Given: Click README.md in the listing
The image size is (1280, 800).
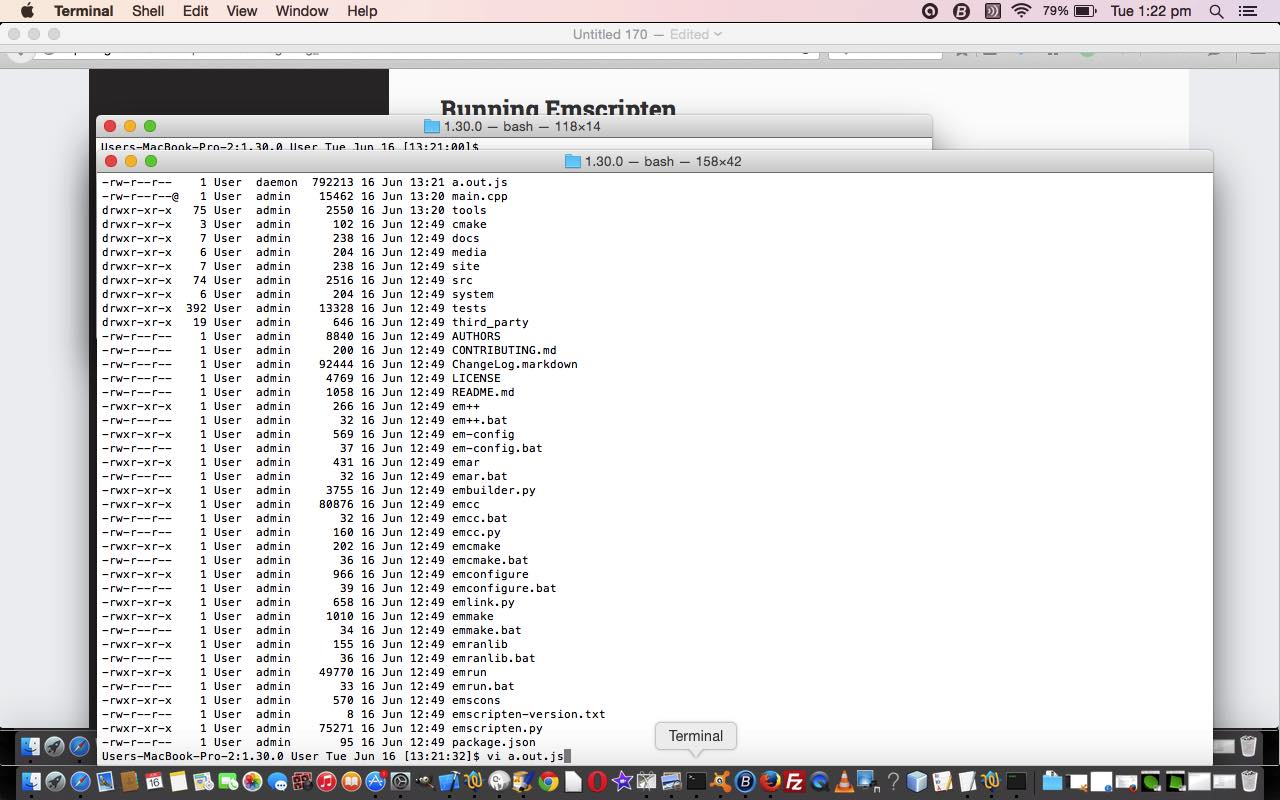Looking at the screenshot, I should pyautogui.click(x=483, y=392).
